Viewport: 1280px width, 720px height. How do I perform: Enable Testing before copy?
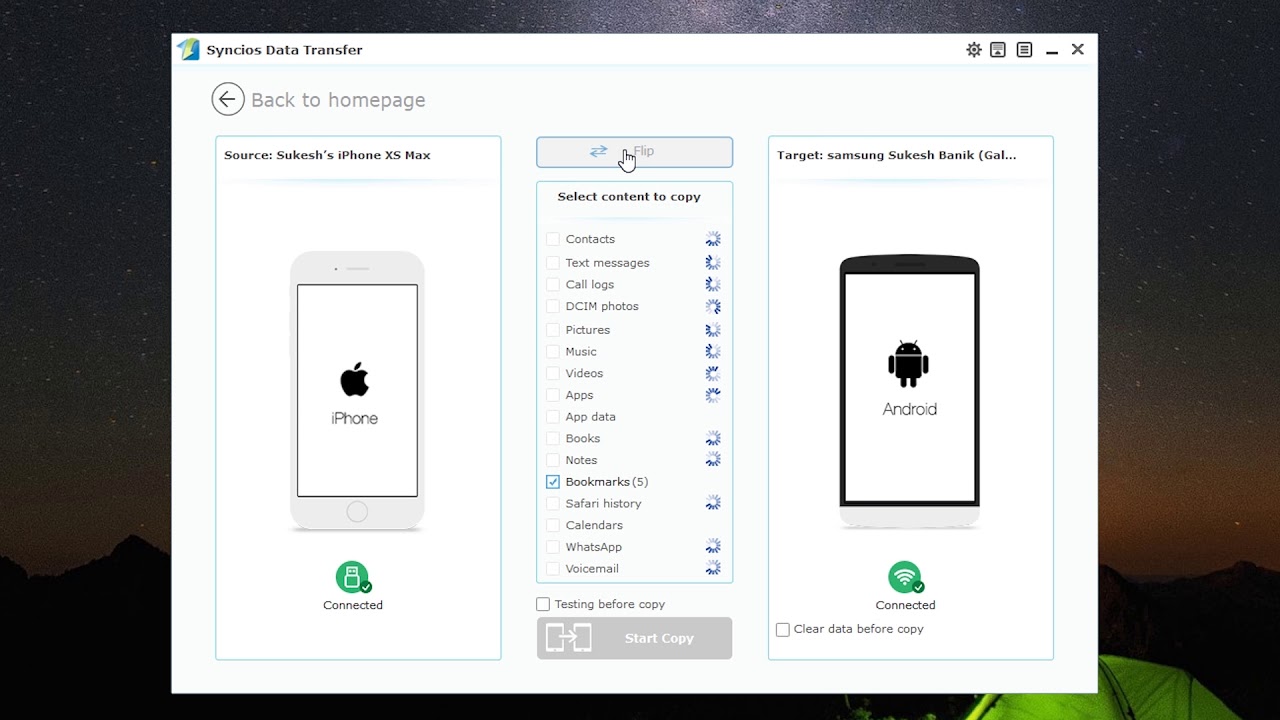(543, 605)
